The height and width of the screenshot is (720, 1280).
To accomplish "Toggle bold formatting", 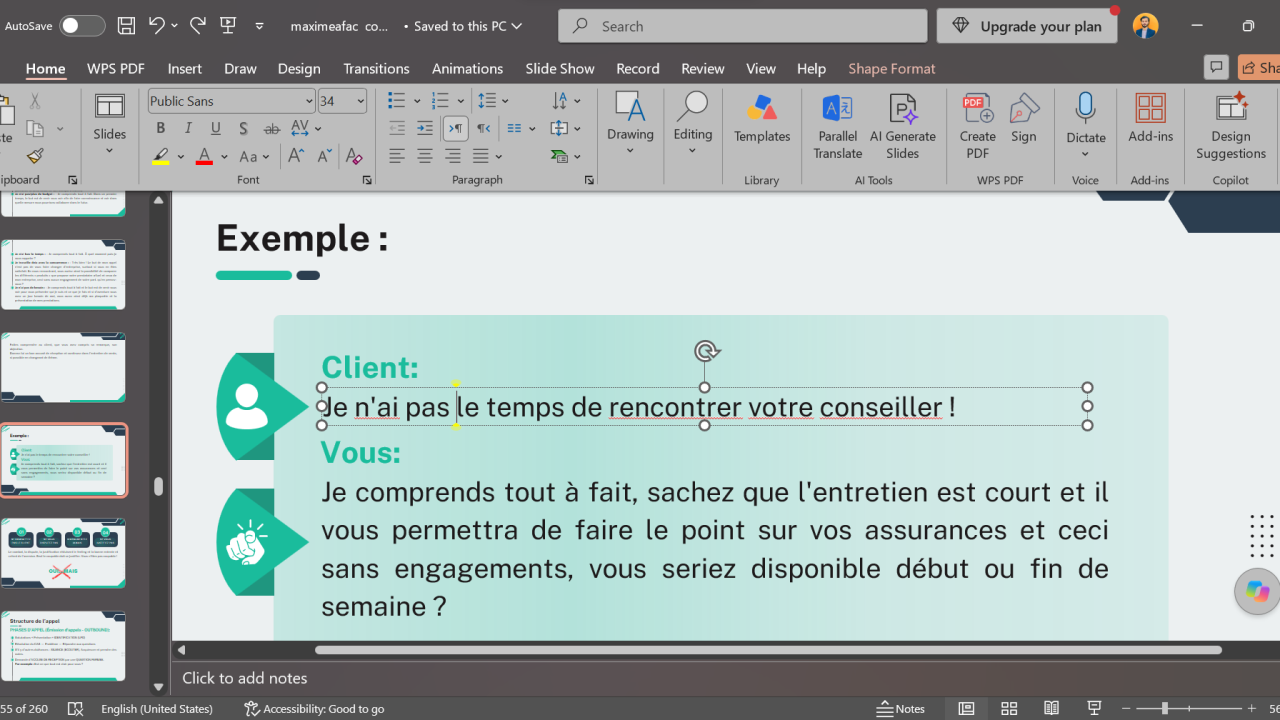I will (x=160, y=128).
